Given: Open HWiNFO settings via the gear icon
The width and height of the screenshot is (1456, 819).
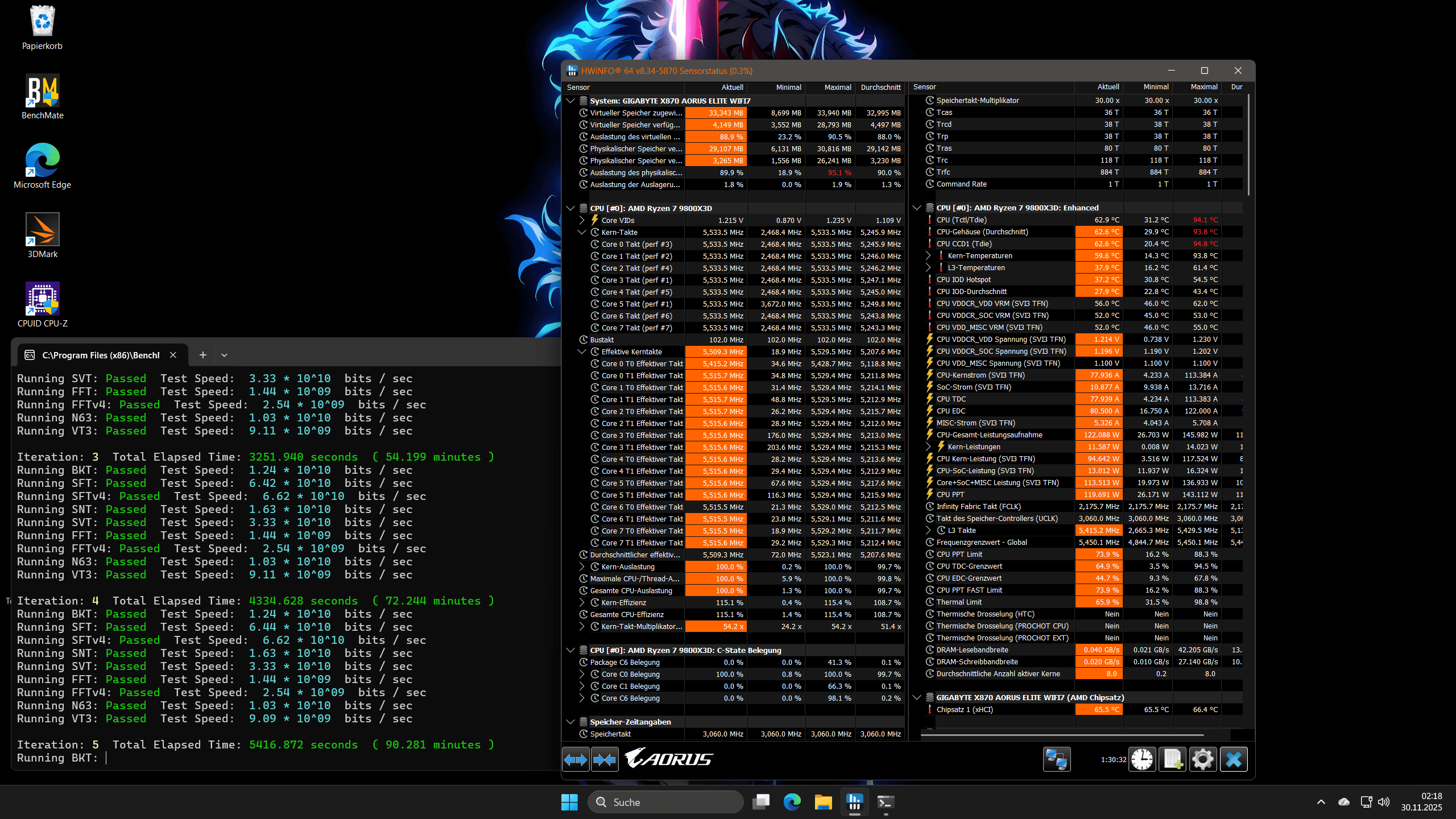Looking at the screenshot, I should 1203,759.
